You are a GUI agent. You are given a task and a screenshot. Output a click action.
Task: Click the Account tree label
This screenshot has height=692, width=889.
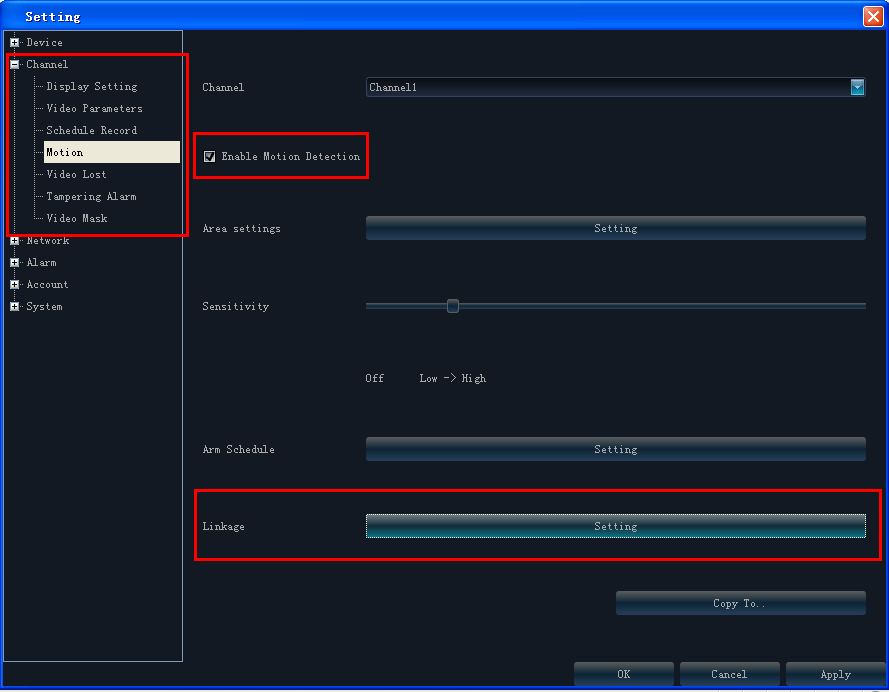click(47, 285)
